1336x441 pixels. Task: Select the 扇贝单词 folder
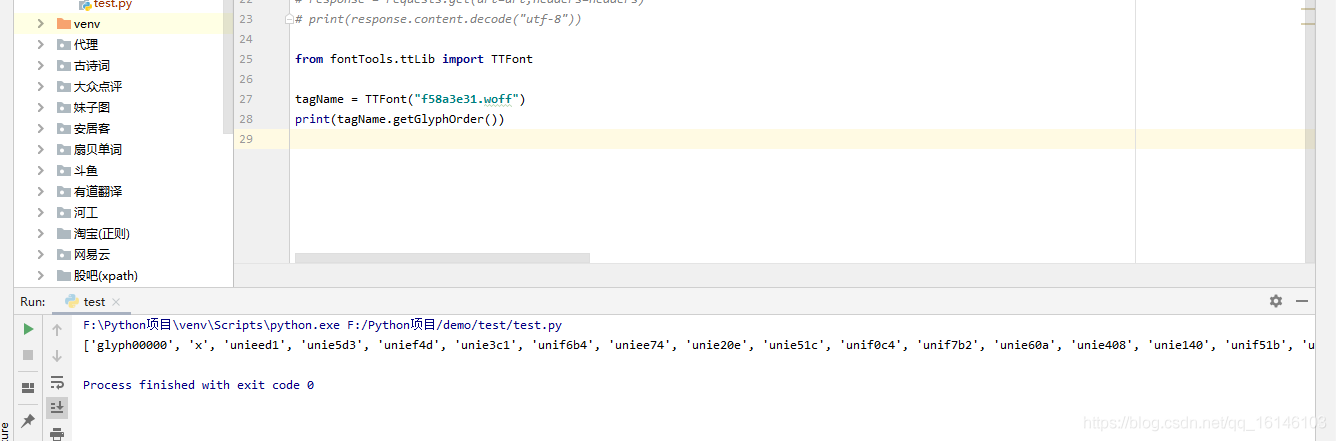[x=90, y=150]
